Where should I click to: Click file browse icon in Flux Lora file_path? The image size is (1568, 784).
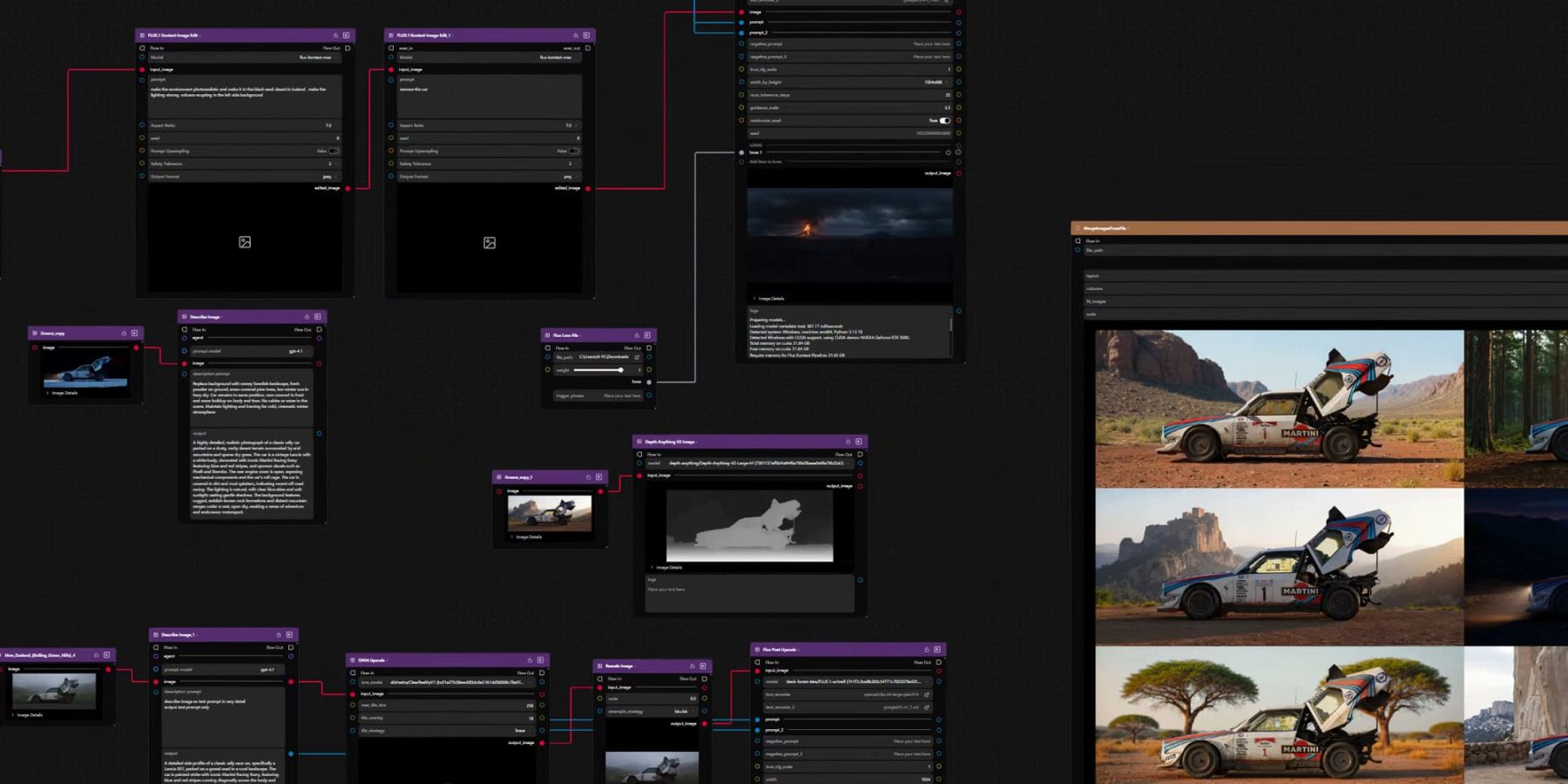click(x=637, y=357)
